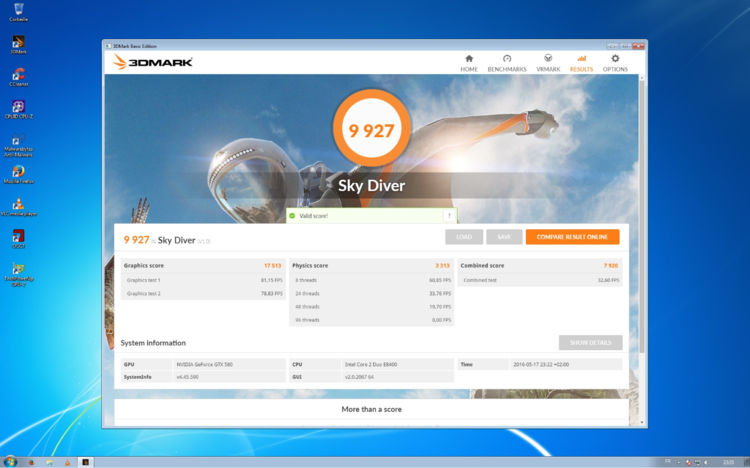Click the green Valid score checkmark icon

coord(292,216)
